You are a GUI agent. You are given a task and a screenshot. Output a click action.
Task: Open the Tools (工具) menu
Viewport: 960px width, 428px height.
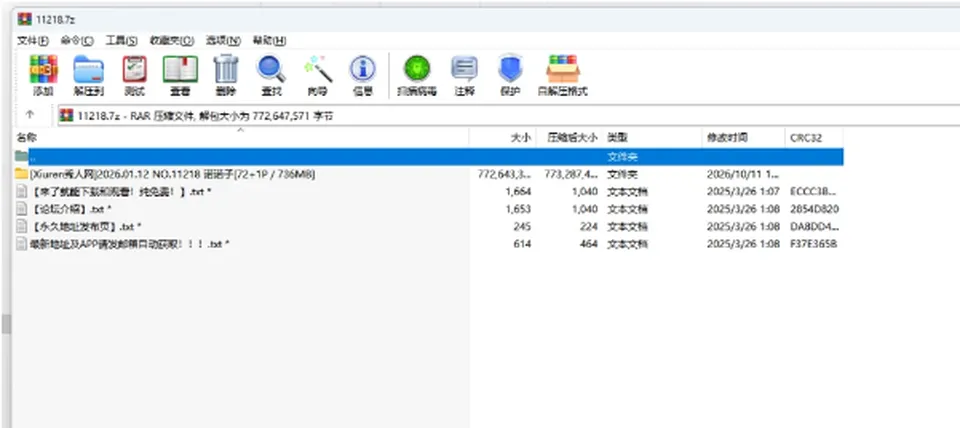[121, 40]
